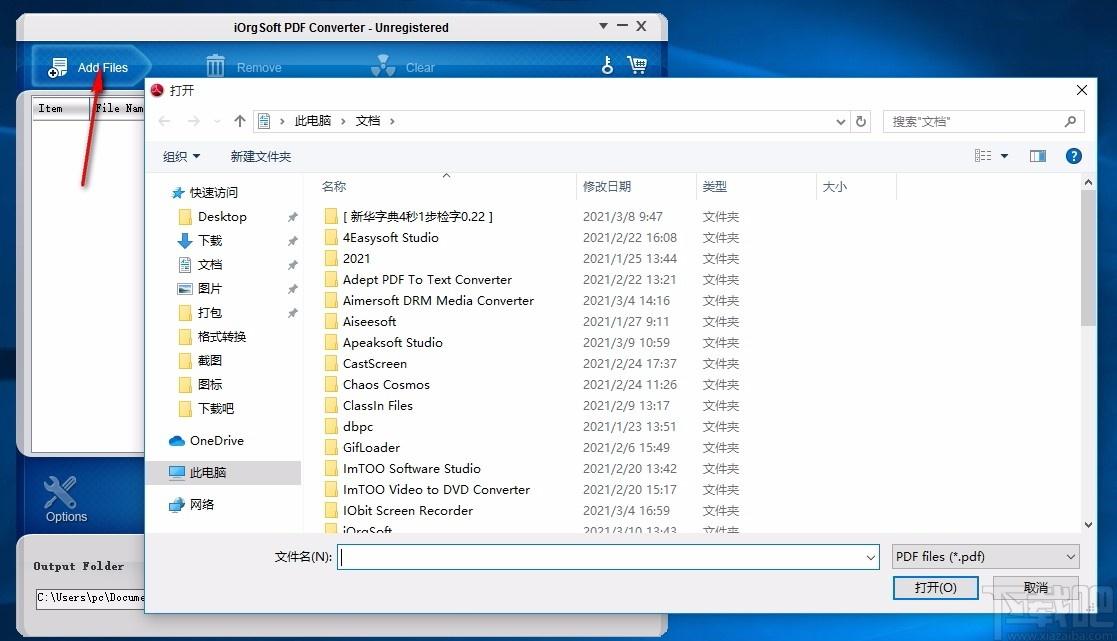Open Desktop in quick access
Viewport: 1117px width, 641px height.
click(x=222, y=217)
